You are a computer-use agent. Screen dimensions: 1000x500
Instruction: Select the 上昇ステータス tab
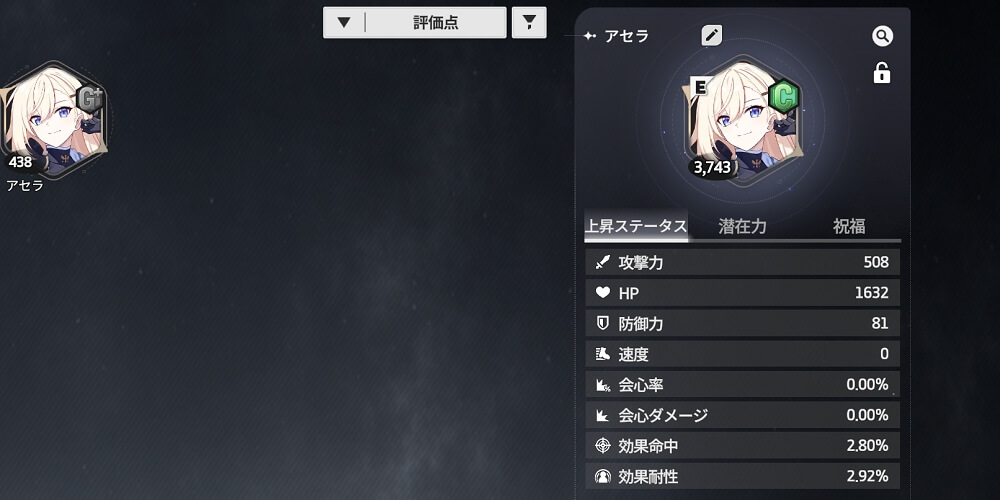point(636,226)
